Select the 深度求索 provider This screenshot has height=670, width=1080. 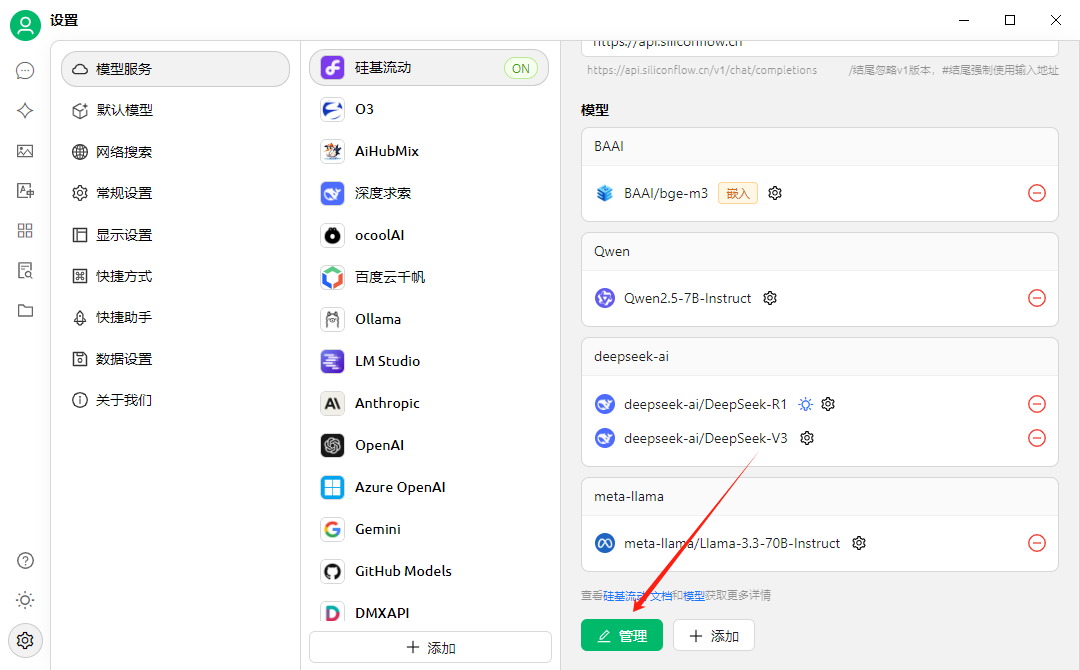point(429,193)
